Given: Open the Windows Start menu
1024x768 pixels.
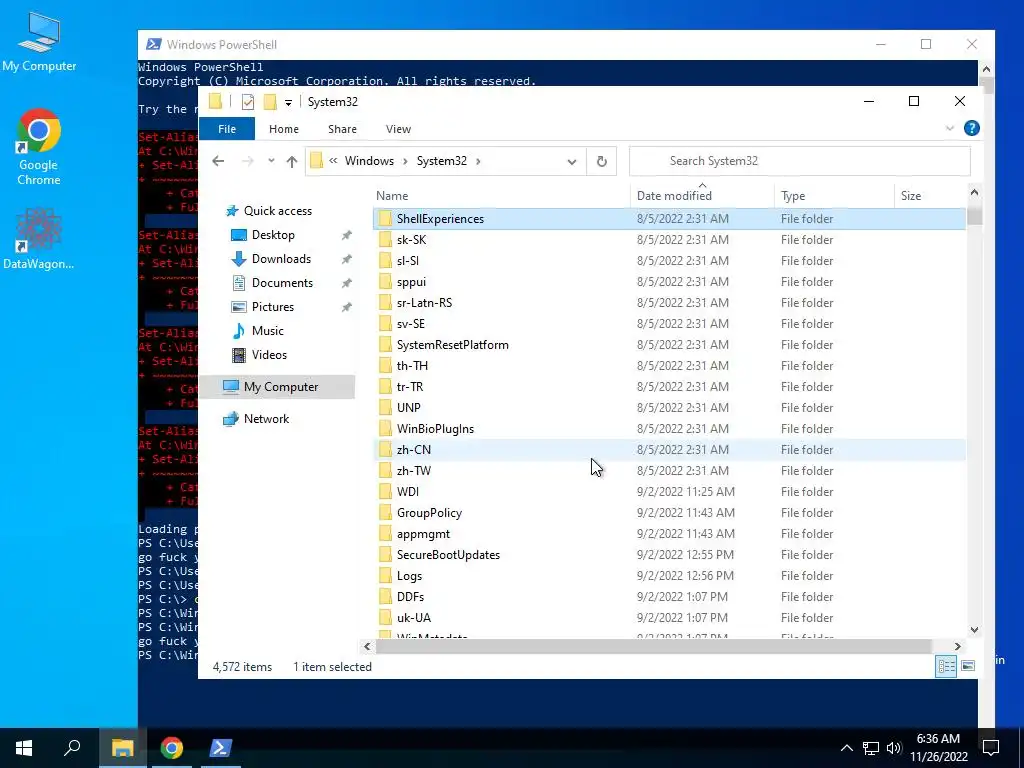Looking at the screenshot, I should pyautogui.click(x=24, y=748).
